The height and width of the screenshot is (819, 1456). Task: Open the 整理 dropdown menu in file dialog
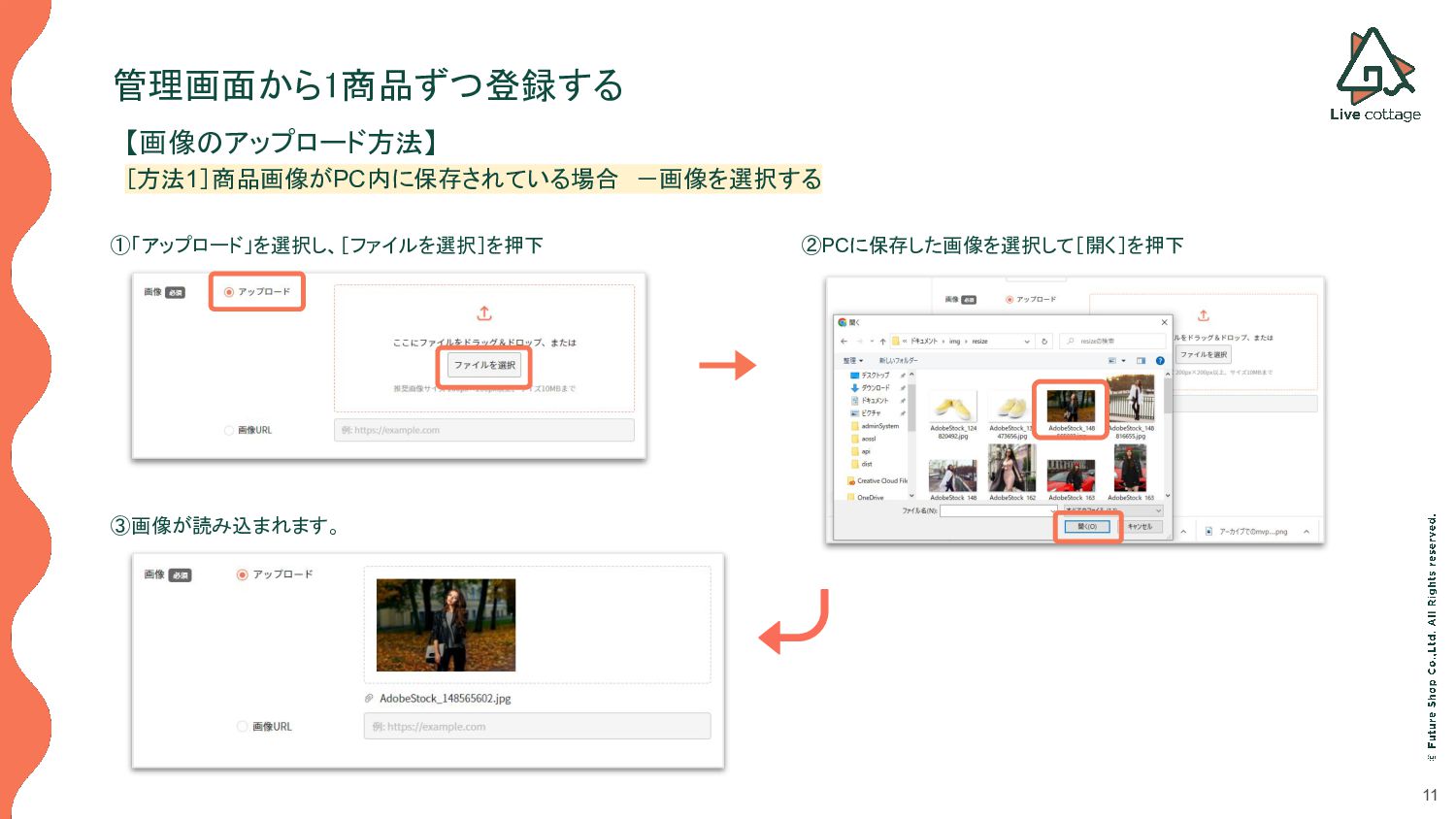(853, 360)
